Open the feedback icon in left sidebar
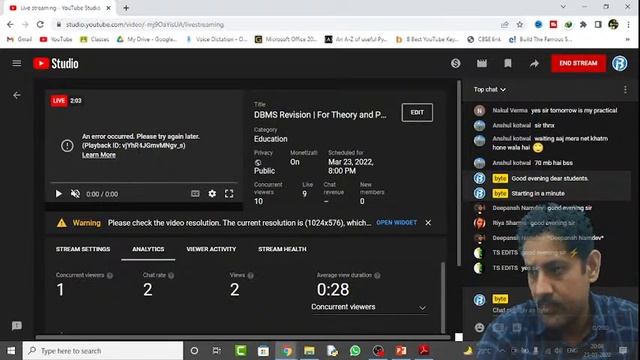Viewport: 640px width, 360px height. [x=17, y=326]
